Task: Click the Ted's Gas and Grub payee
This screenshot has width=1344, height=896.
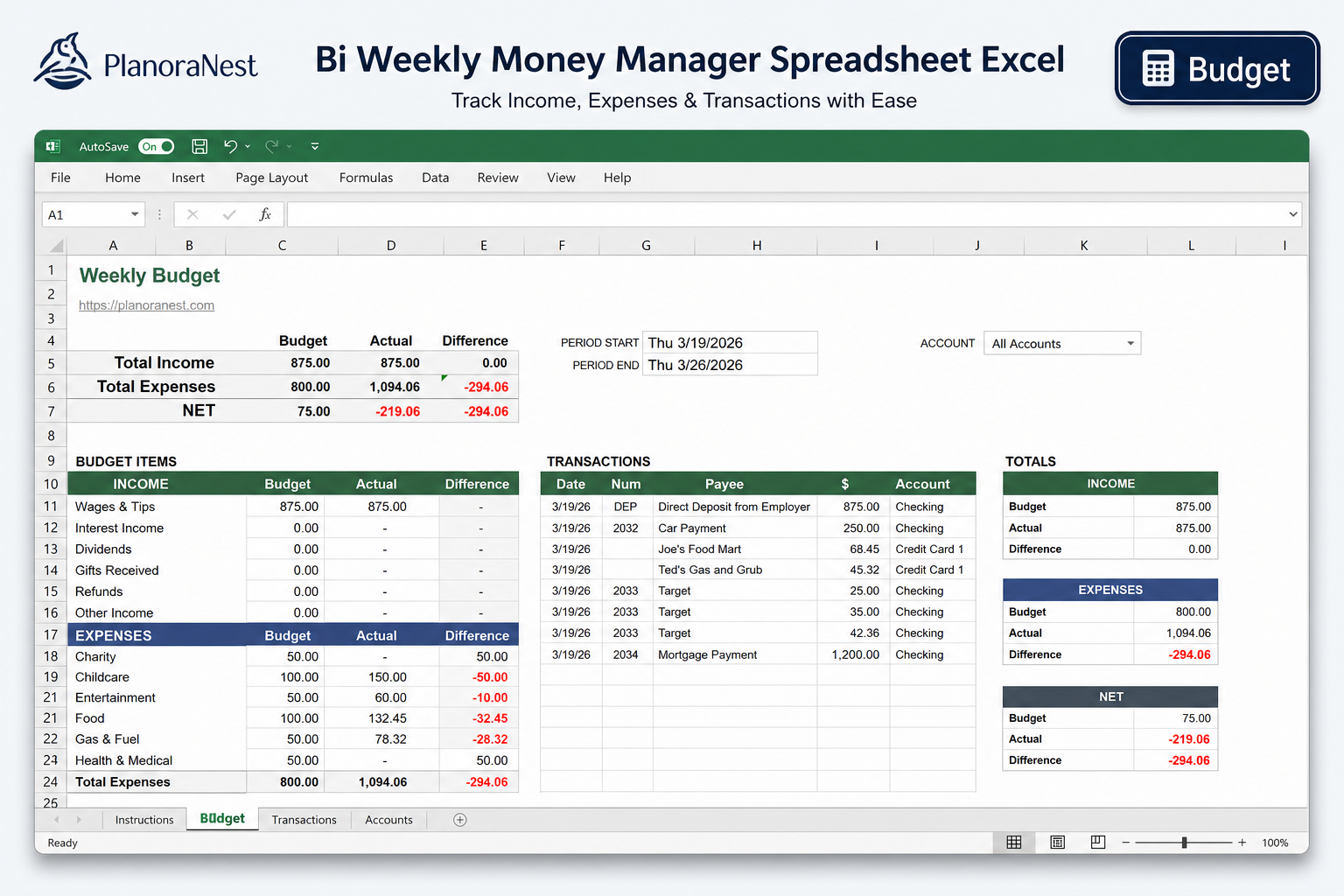Action: click(710, 570)
